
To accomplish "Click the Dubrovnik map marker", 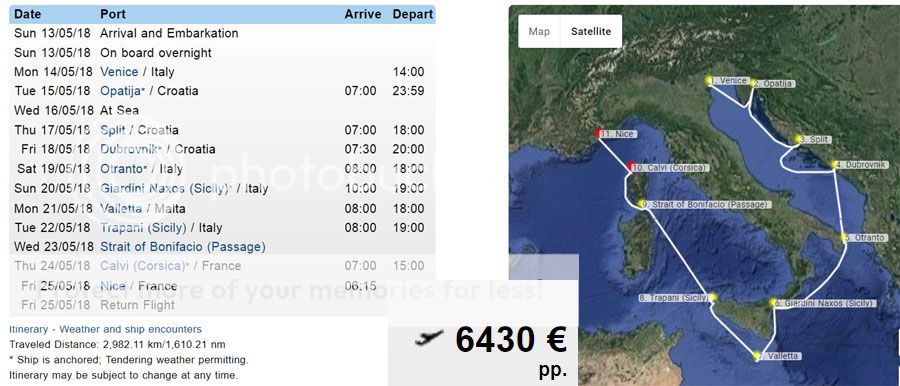I will tap(835, 165).
